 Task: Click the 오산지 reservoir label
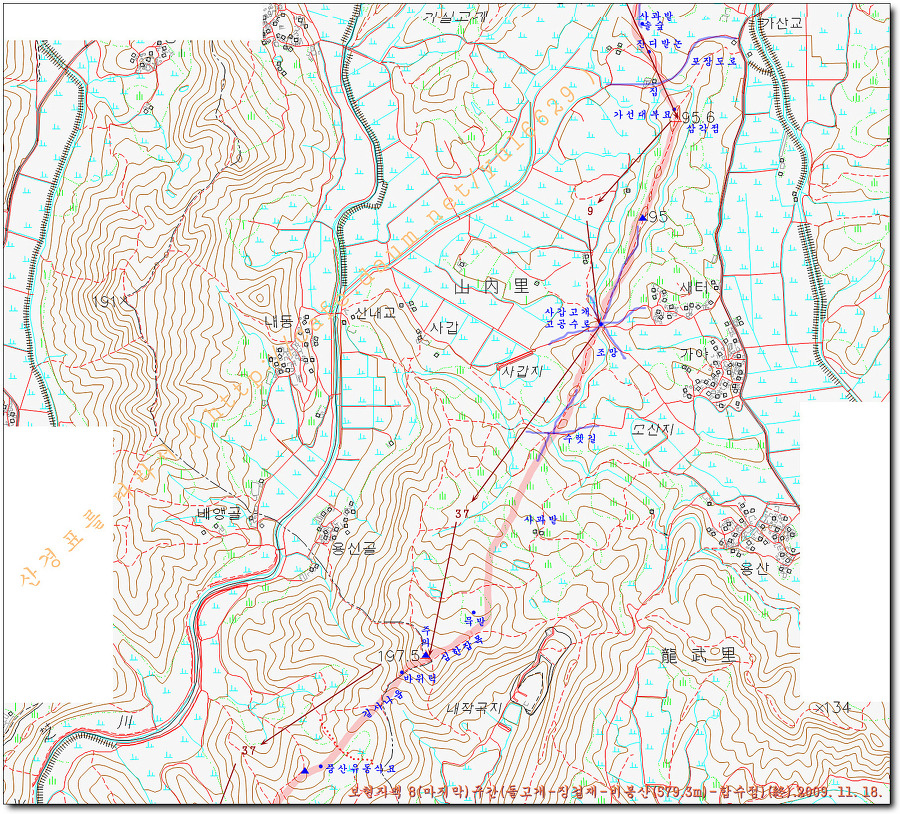click(x=651, y=429)
